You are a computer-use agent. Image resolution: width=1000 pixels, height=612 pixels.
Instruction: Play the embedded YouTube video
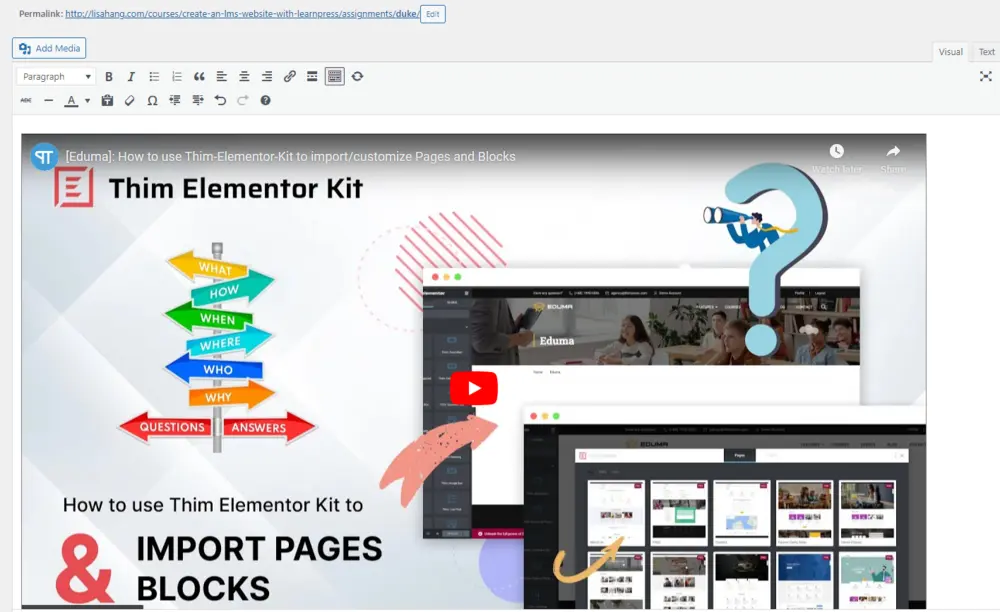473,388
